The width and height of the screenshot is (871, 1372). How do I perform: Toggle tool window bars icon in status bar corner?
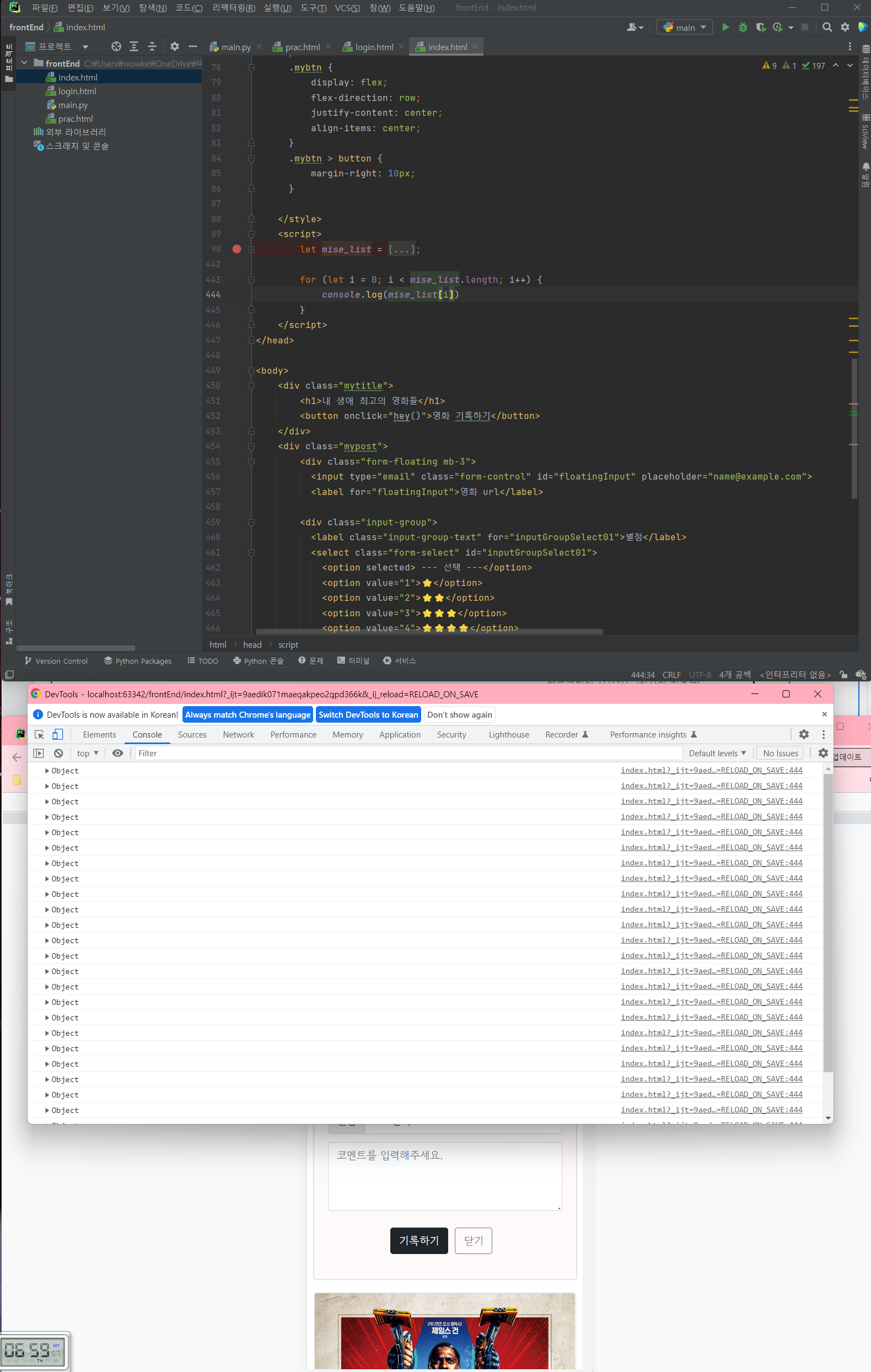point(9,675)
